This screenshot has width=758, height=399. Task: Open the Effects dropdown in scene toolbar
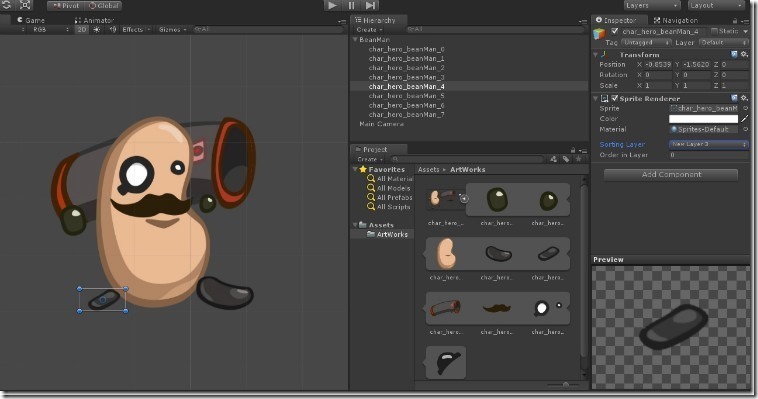pos(136,30)
